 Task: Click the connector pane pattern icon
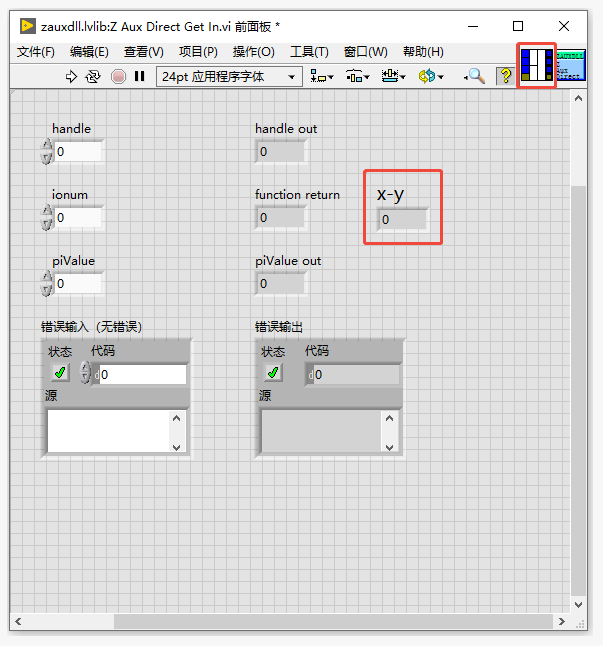click(x=537, y=65)
